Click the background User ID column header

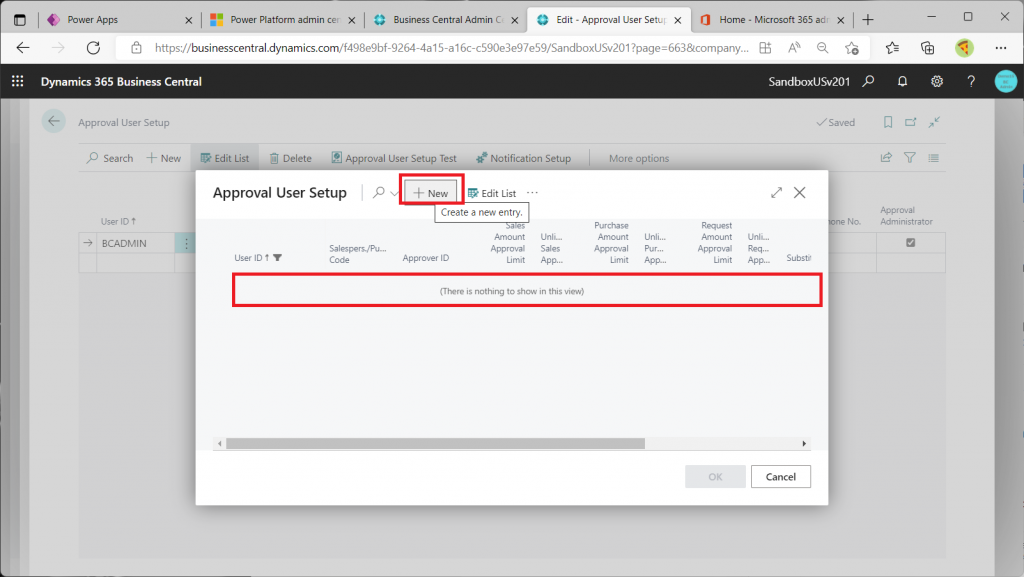[118, 221]
